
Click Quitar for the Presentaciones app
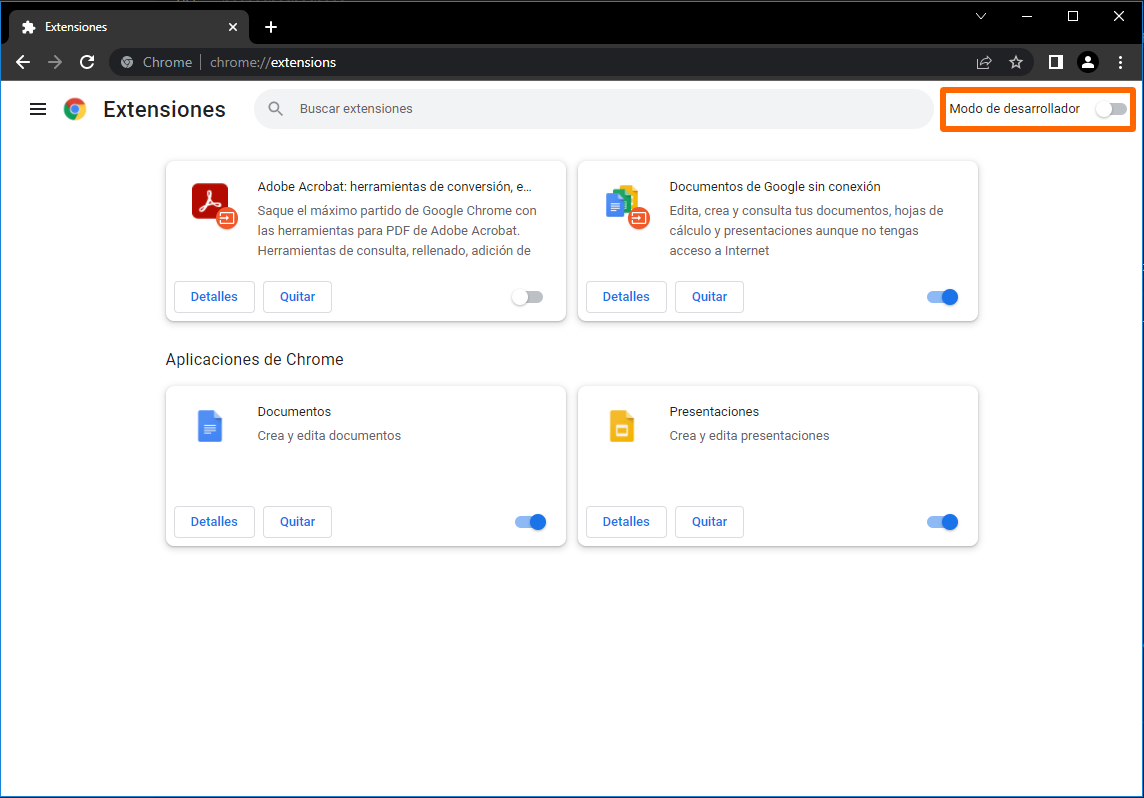(709, 522)
